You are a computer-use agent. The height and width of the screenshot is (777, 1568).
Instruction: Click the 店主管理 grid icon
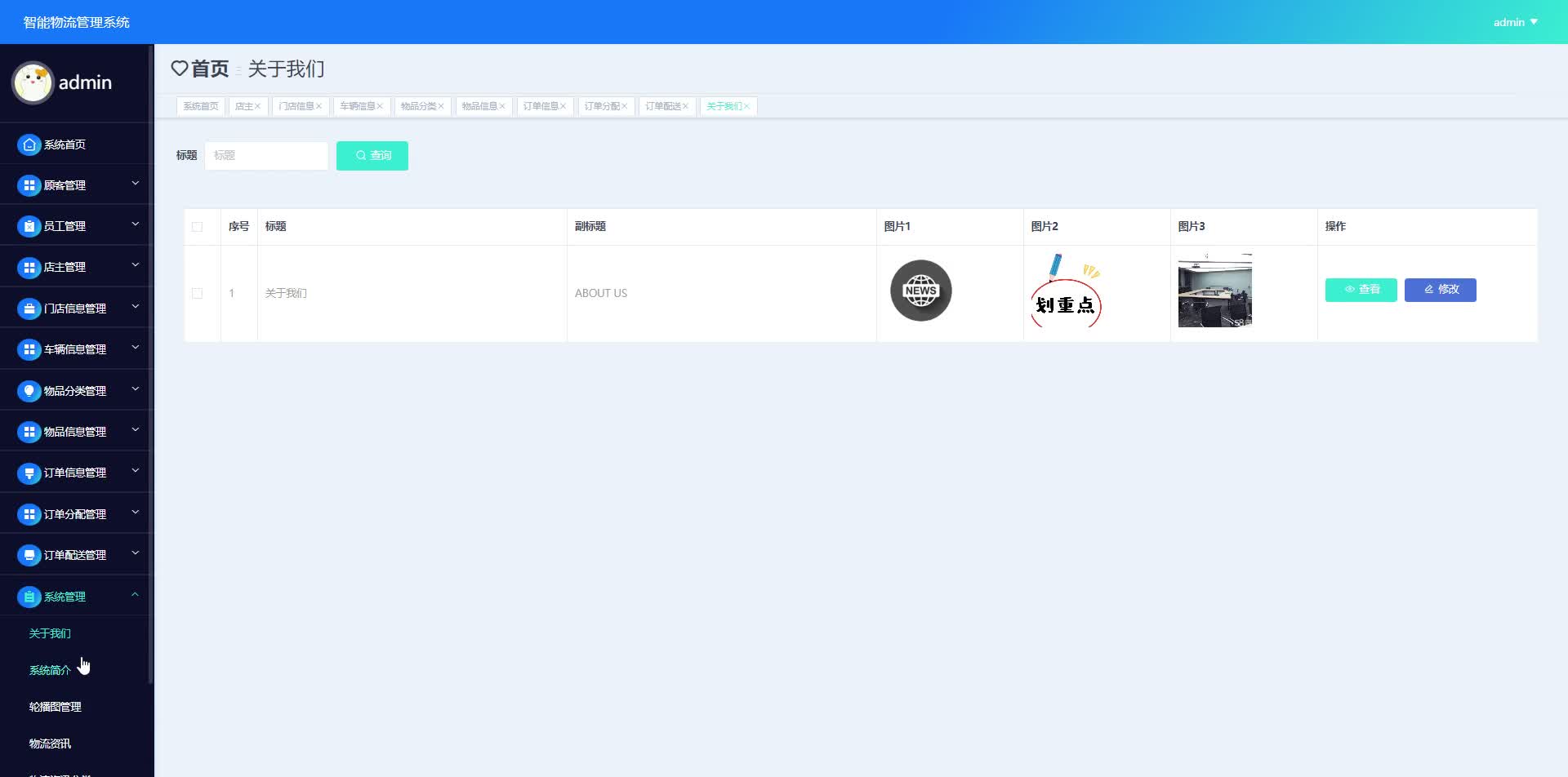[29, 267]
